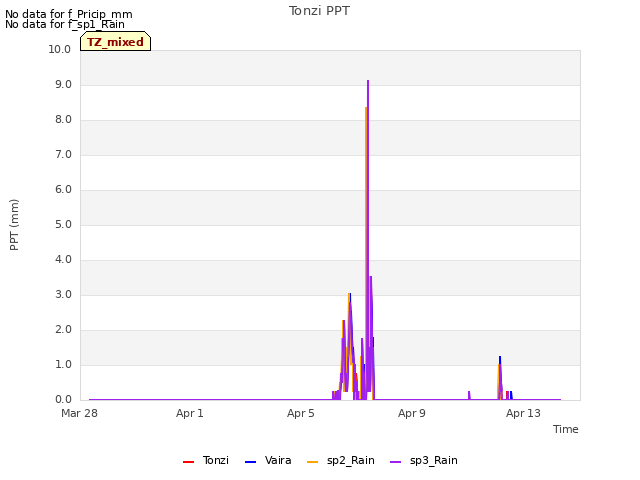Click the TZ_mixed annotation label
This screenshot has width=640, height=480.
[116, 42]
